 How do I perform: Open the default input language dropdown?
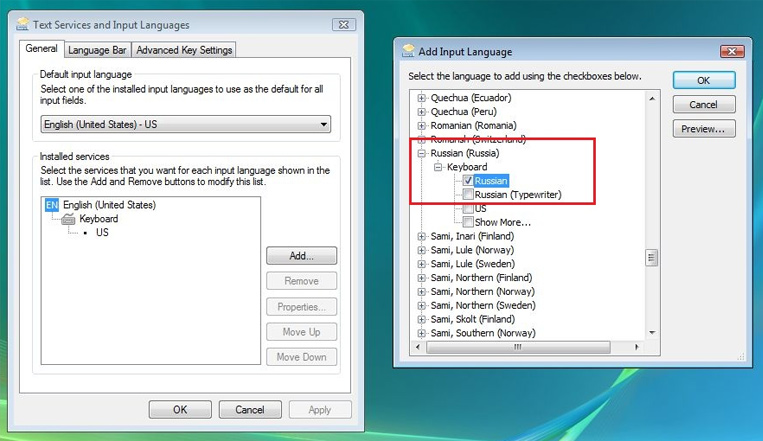185,125
